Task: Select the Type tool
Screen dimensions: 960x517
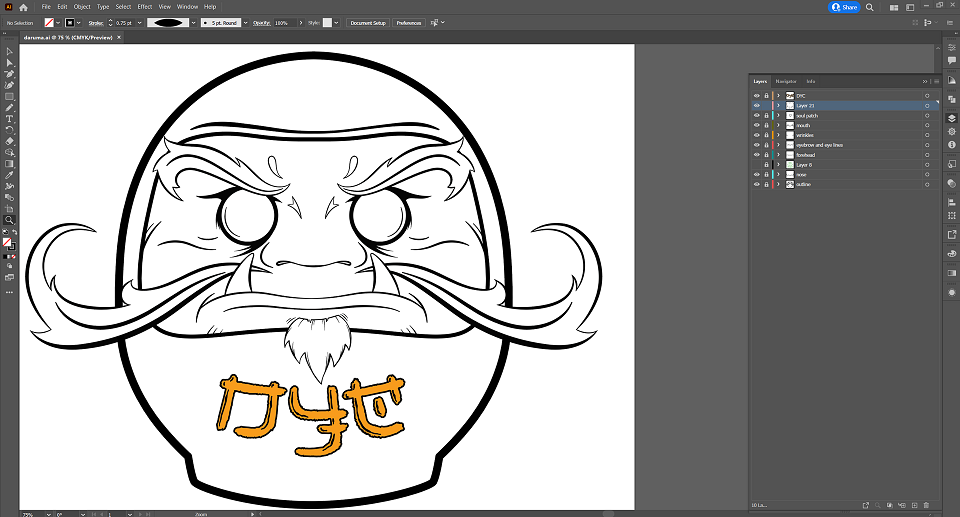Action: coord(9,119)
